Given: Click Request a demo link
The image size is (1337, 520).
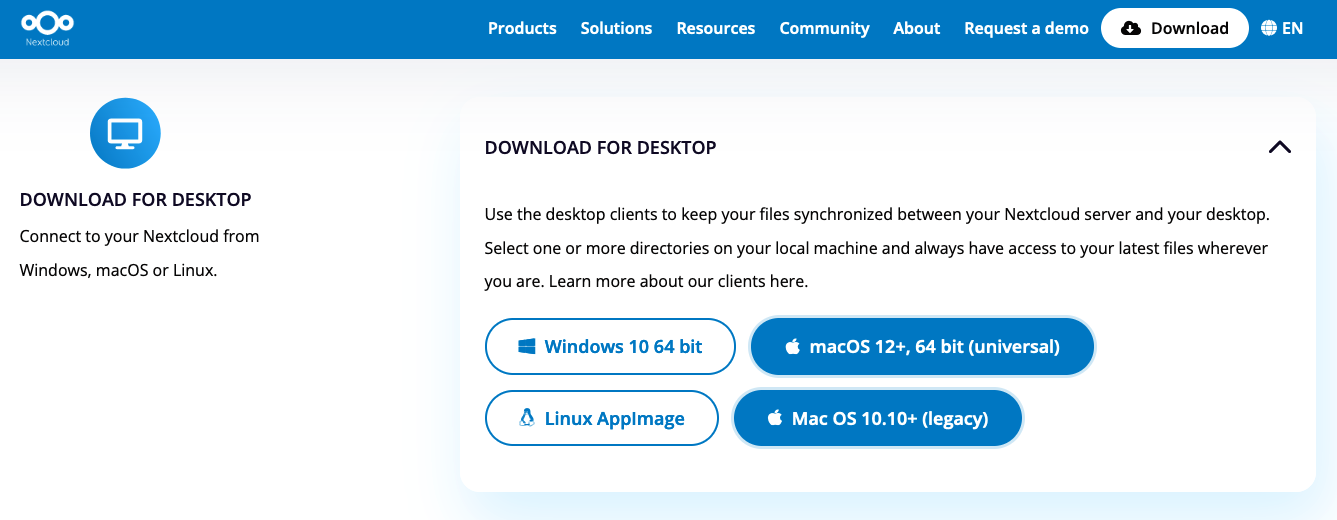Looking at the screenshot, I should pos(1026,28).
